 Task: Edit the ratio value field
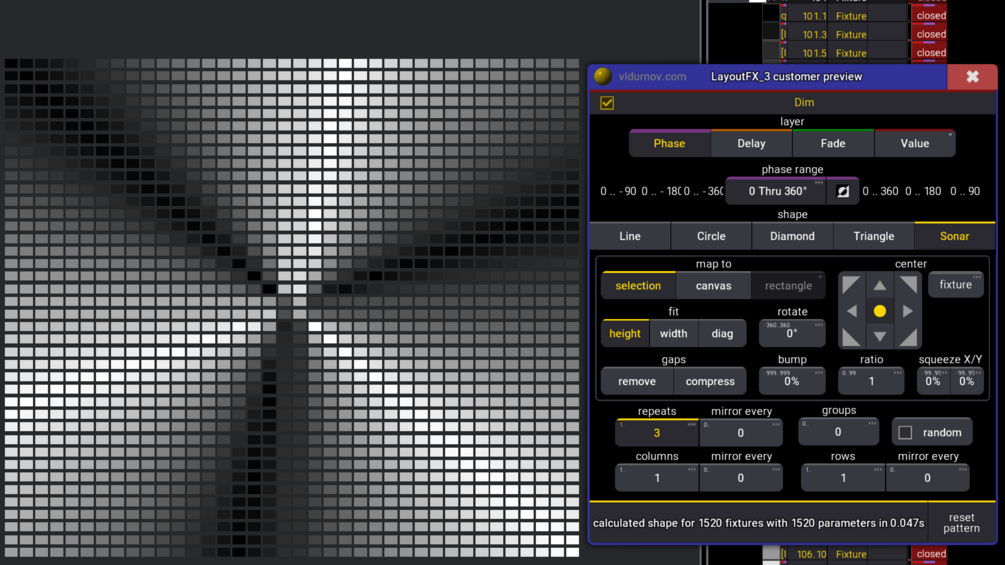point(871,381)
